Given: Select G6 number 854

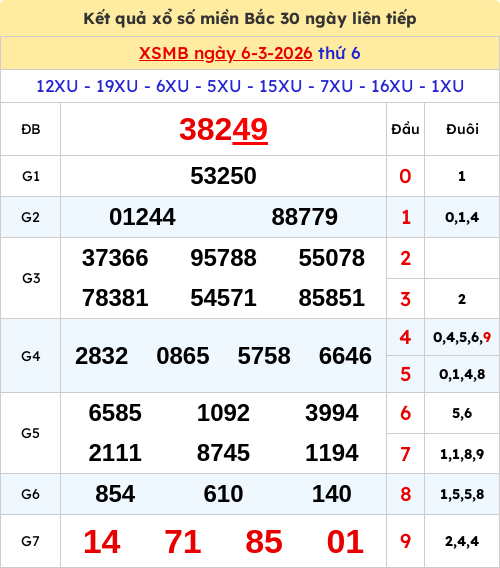Looking at the screenshot, I should click(115, 494).
